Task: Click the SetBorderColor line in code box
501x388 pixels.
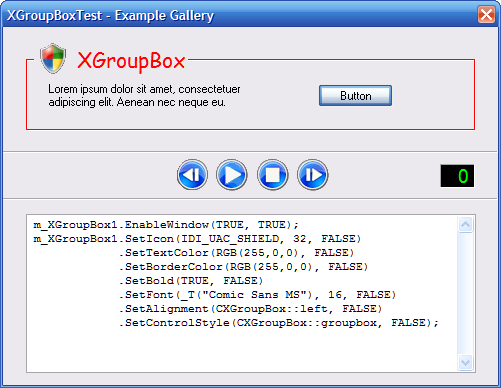Action: tap(243, 267)
